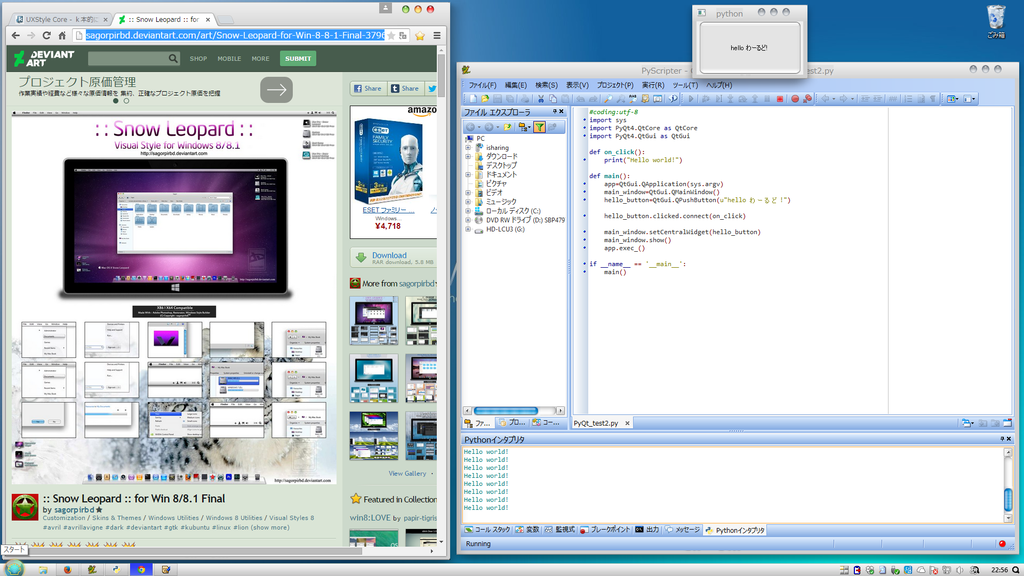Click the green SUBMIT button on DeviantArt

298,58
